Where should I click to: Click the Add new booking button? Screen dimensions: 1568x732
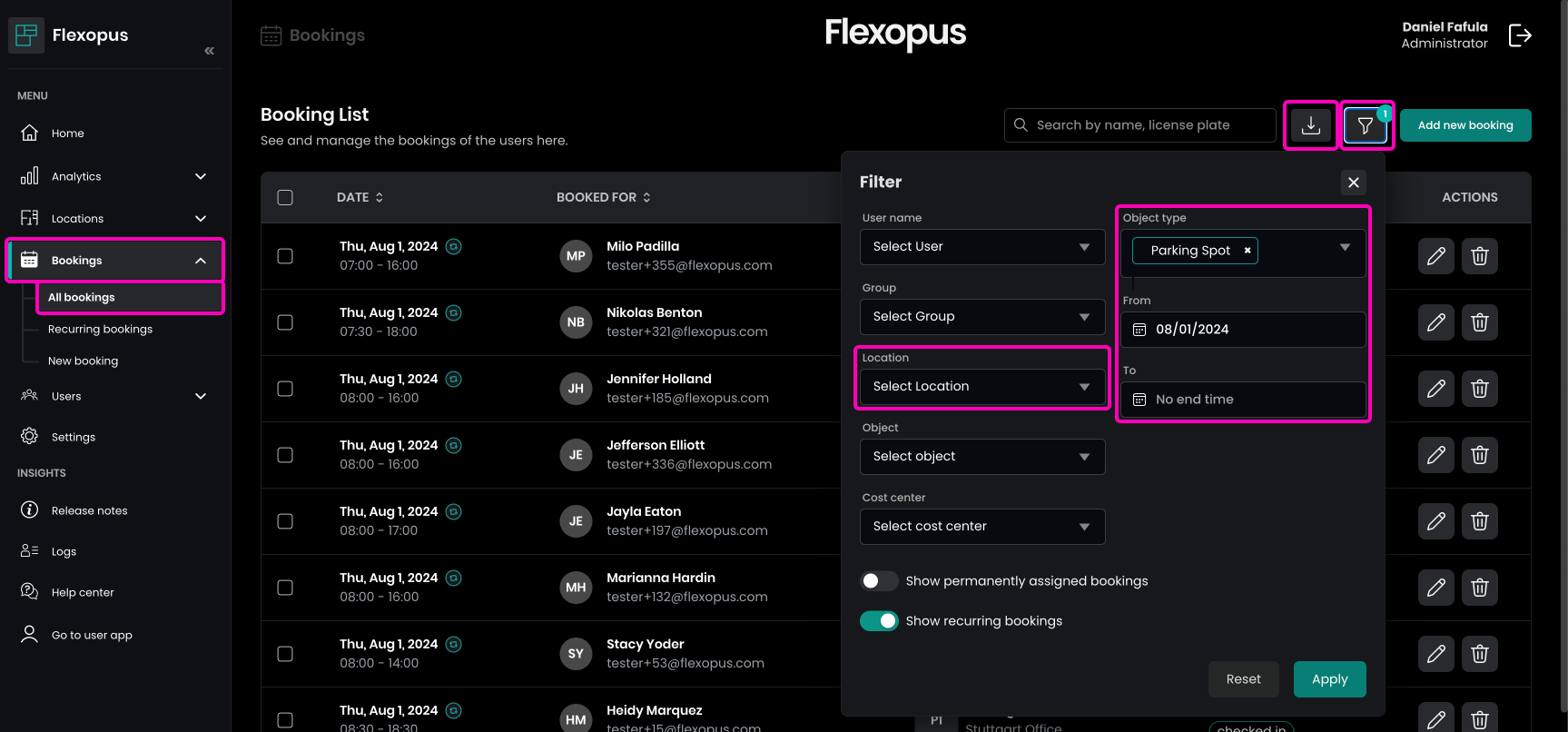[1464, 125]
